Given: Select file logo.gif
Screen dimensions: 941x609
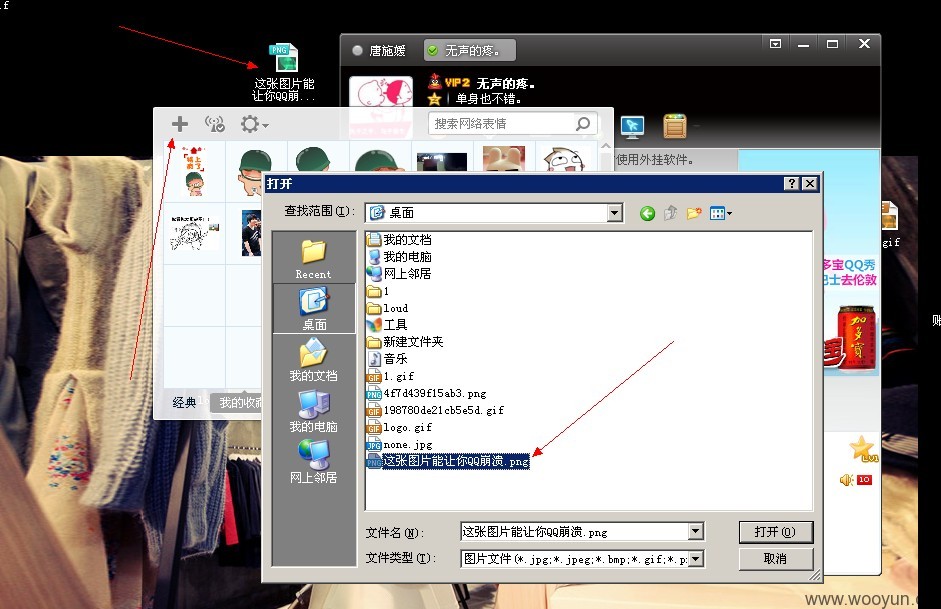Looking at the screenshot, I should tap(400, 427).
